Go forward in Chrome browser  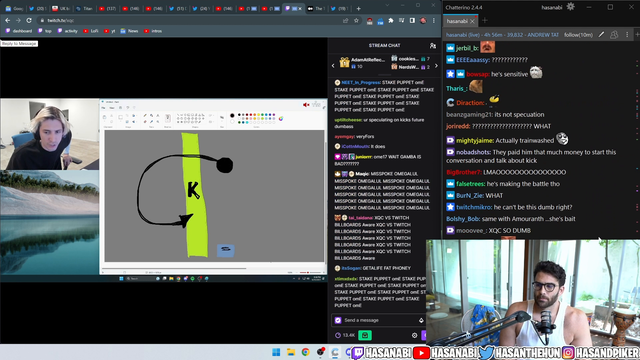[18, 20]
